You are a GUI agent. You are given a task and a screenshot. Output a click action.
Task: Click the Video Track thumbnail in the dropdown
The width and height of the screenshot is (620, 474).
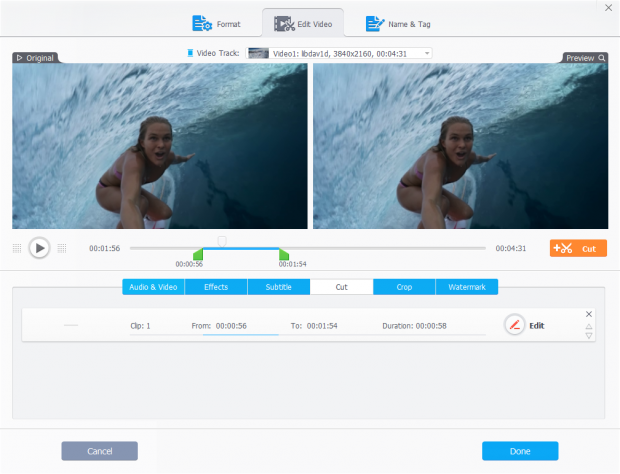click(259, 53)
